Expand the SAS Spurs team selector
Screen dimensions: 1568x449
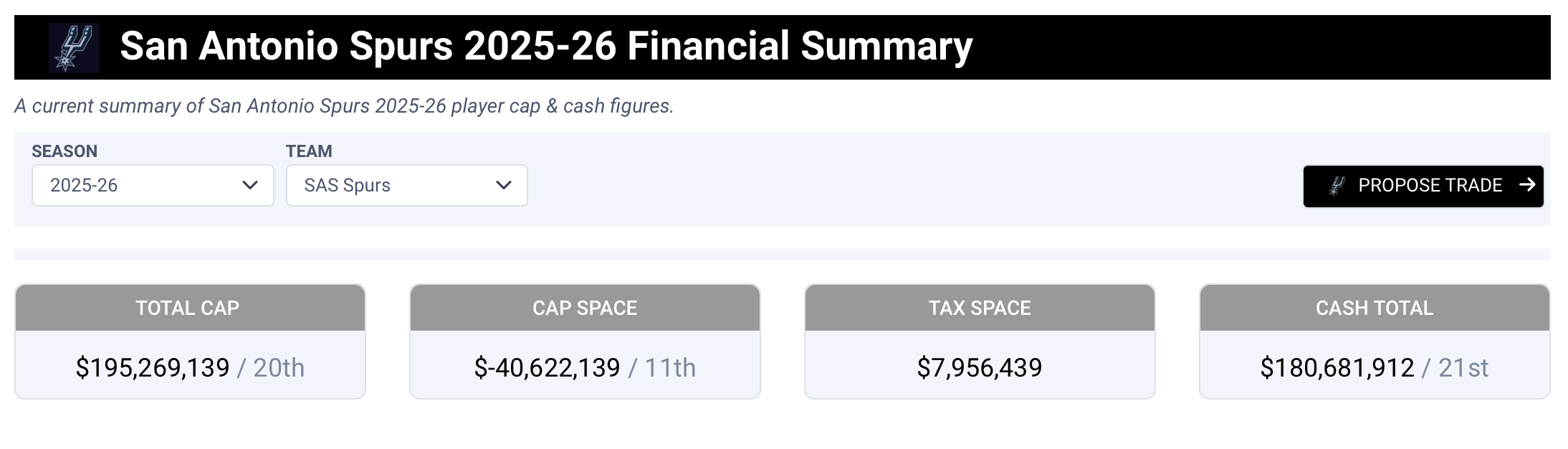[x=406, y=185]
